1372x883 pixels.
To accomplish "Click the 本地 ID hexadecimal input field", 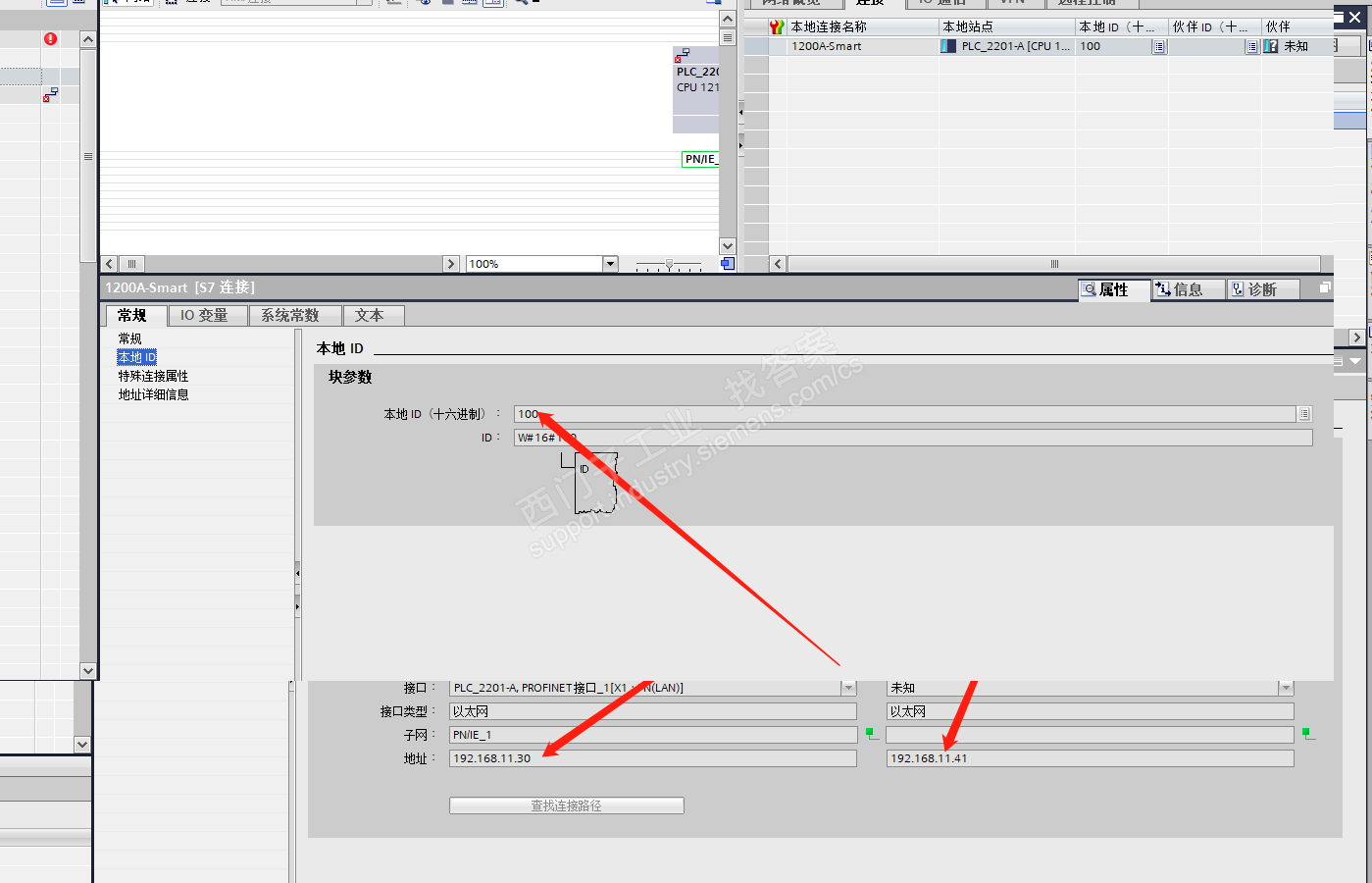I will (905, 414).
